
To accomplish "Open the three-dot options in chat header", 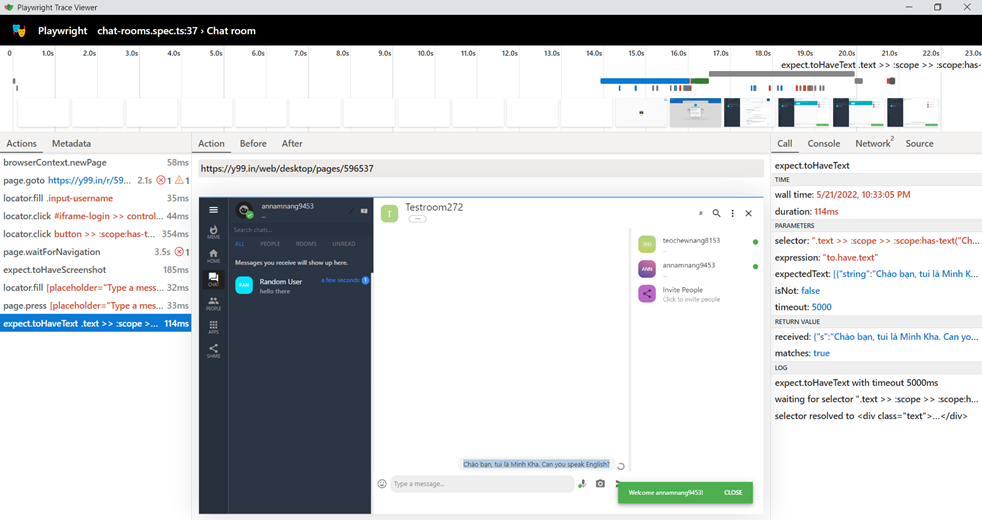I will click(x=732, y=213).
